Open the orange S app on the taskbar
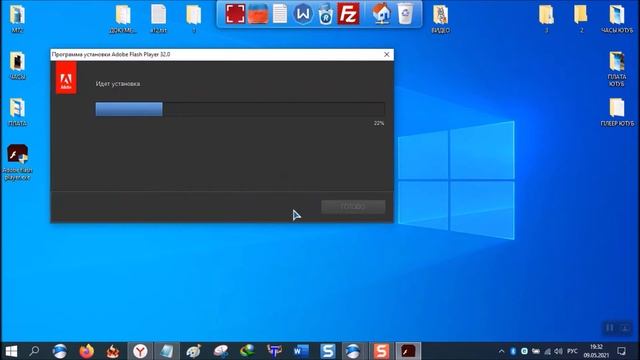This screenshot has width=640, height=360. (x=381, y=351)
